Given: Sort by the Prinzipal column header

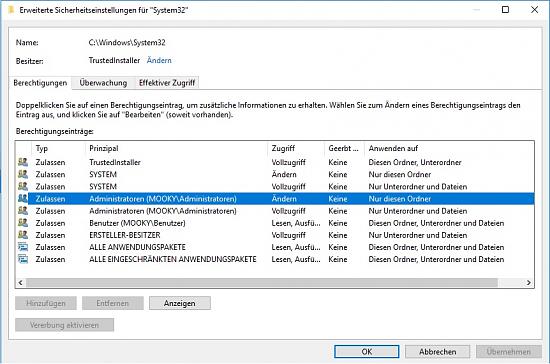Looking at the screenshot, I should click(176, 148).
